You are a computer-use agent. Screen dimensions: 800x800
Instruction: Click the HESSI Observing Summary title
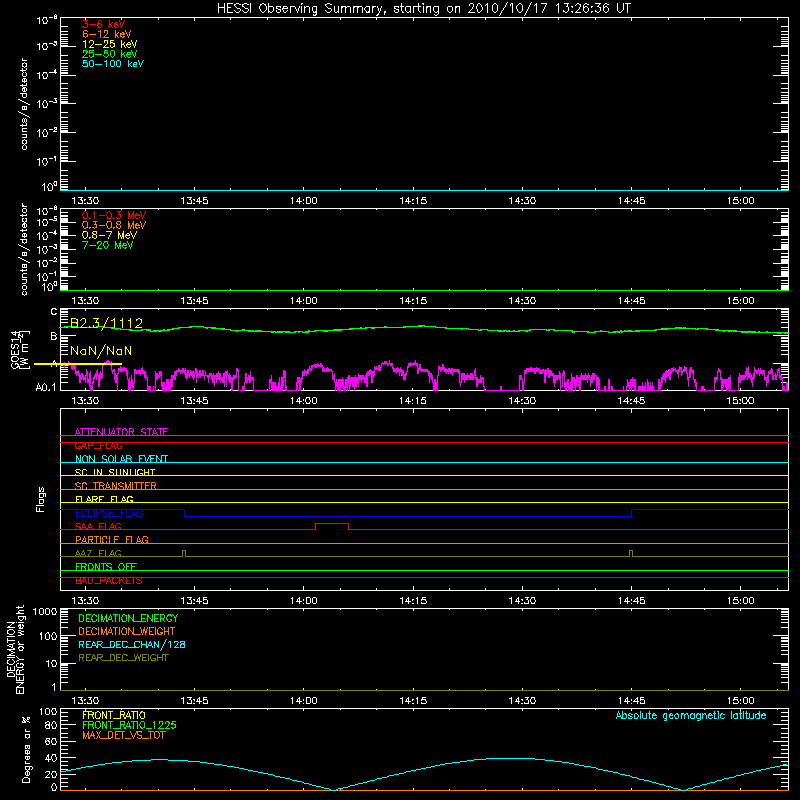(x=424, y=9)
